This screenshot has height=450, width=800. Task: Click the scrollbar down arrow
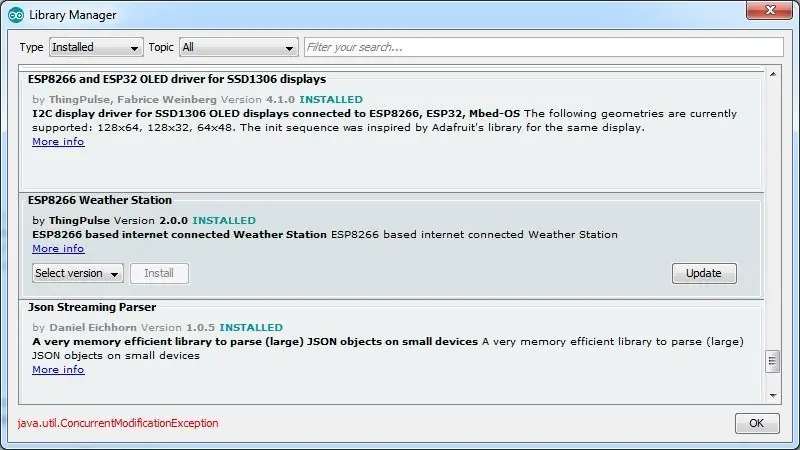pos(773,395)
